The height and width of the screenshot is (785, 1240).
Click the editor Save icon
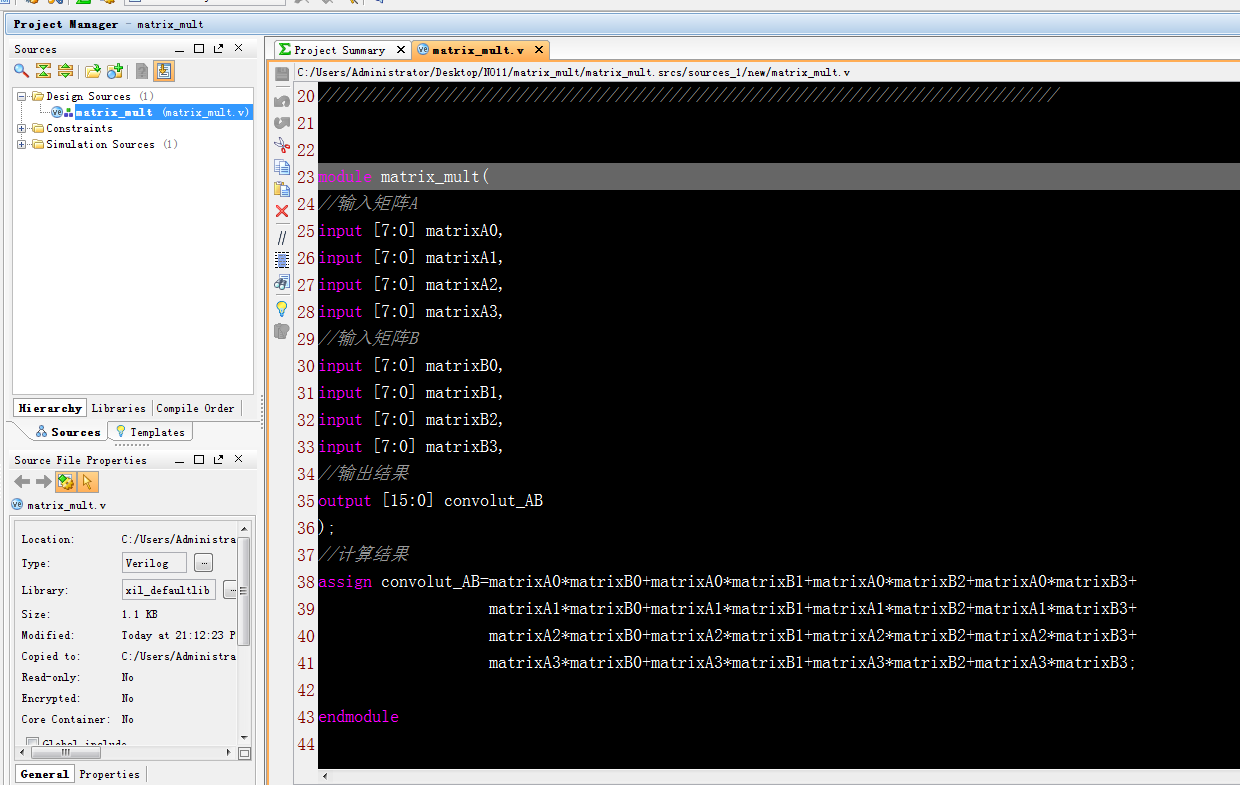(x=282, y=74)
